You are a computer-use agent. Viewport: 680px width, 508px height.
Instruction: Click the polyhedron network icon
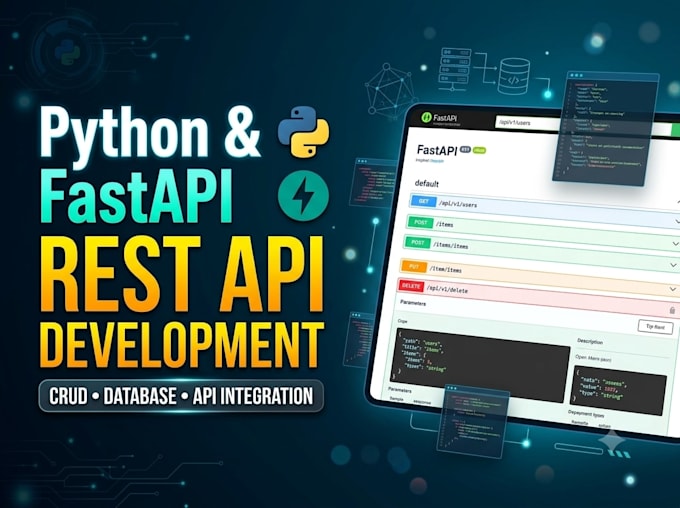pos(390,90)
